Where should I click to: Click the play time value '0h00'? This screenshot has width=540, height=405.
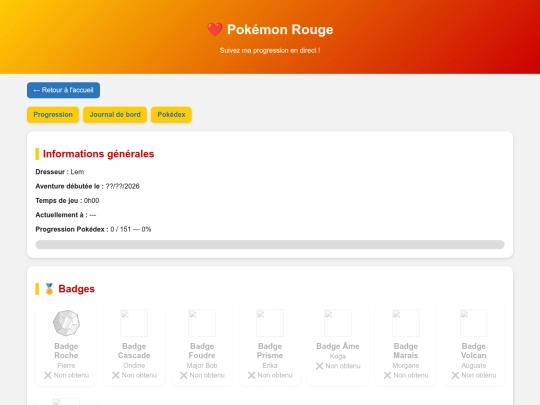click(x=92, y=201)
